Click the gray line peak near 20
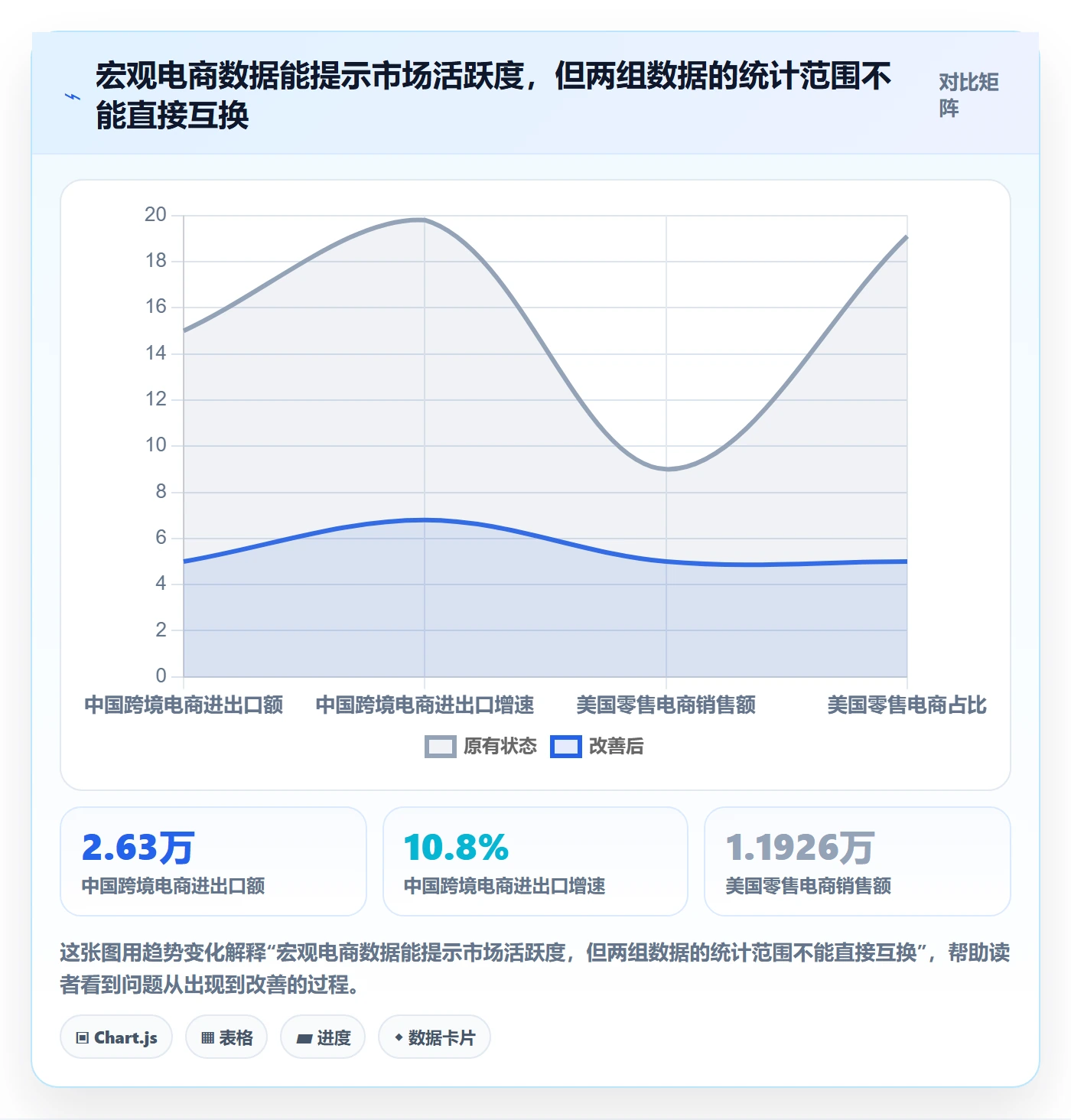The width and height of the screenshot is (1071, 1120). [x=423, y=220]
